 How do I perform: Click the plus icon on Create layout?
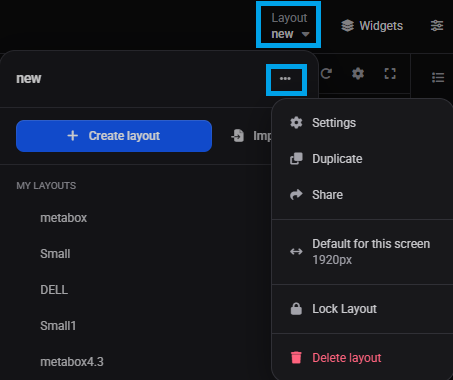(73, 136)
